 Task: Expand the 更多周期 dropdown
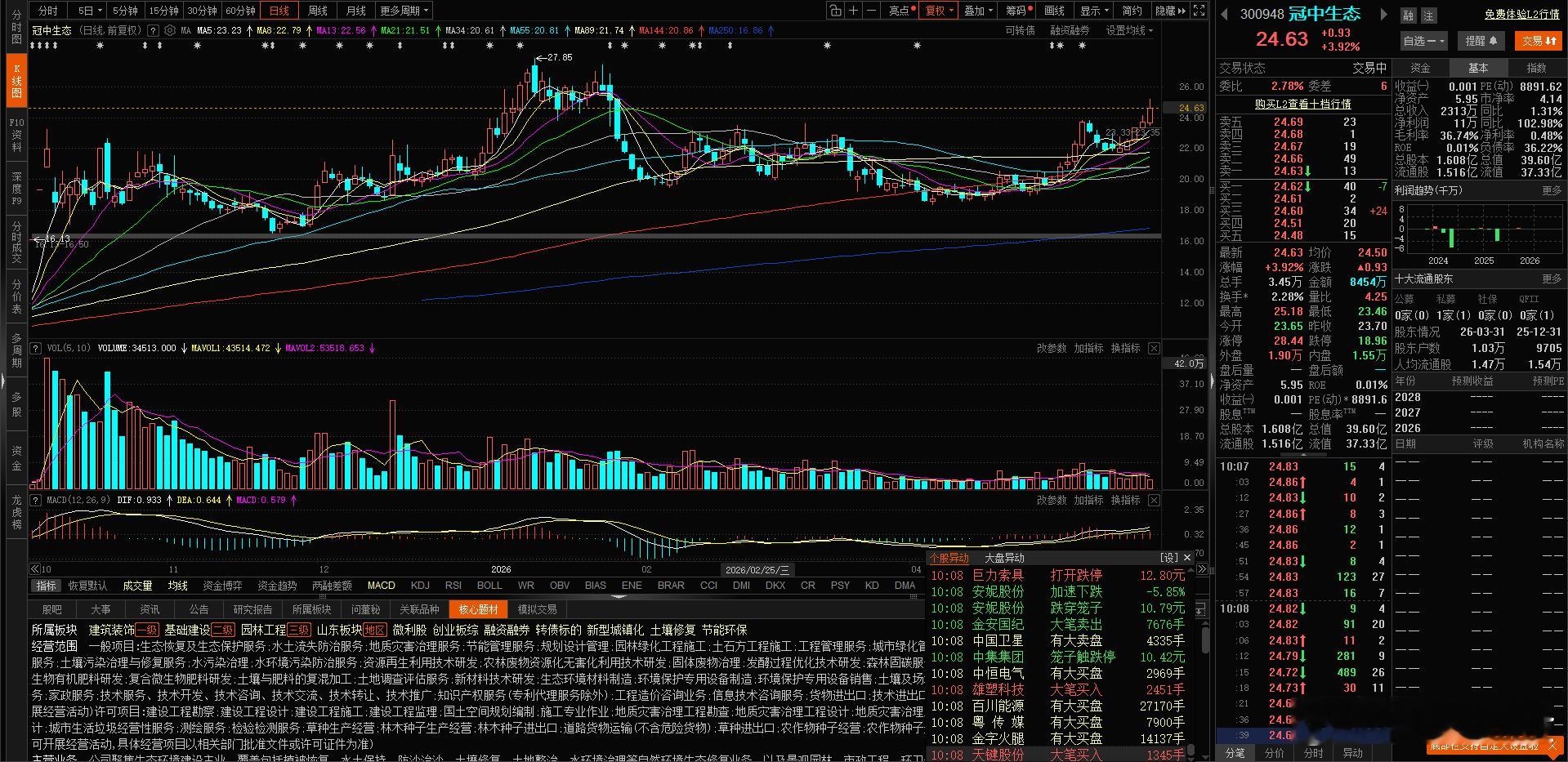pos(404,11)
